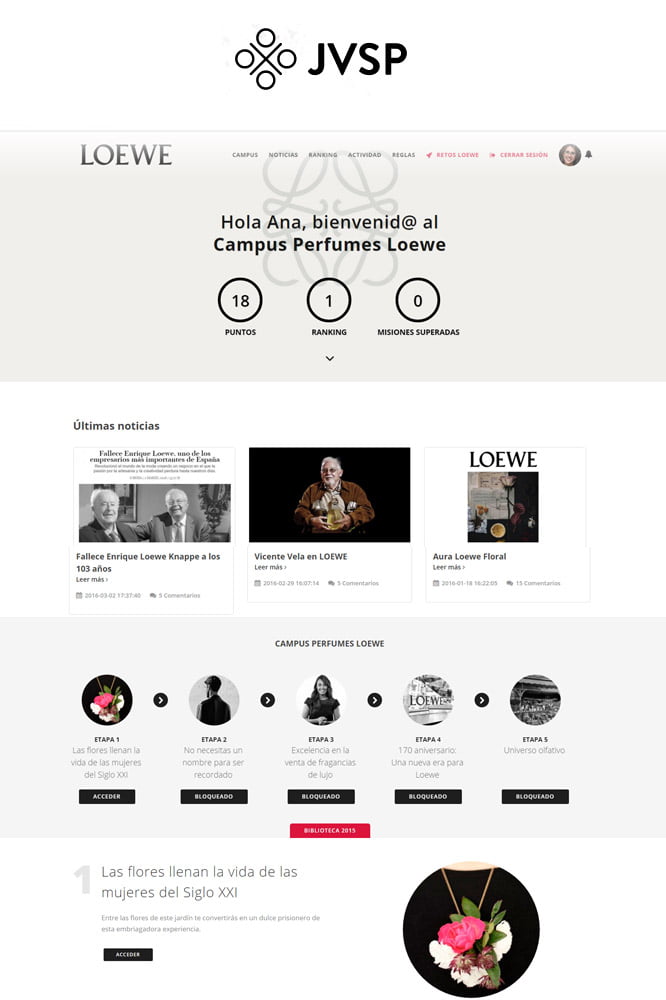Click the JVSP logo at top

(x=321, y=59)
